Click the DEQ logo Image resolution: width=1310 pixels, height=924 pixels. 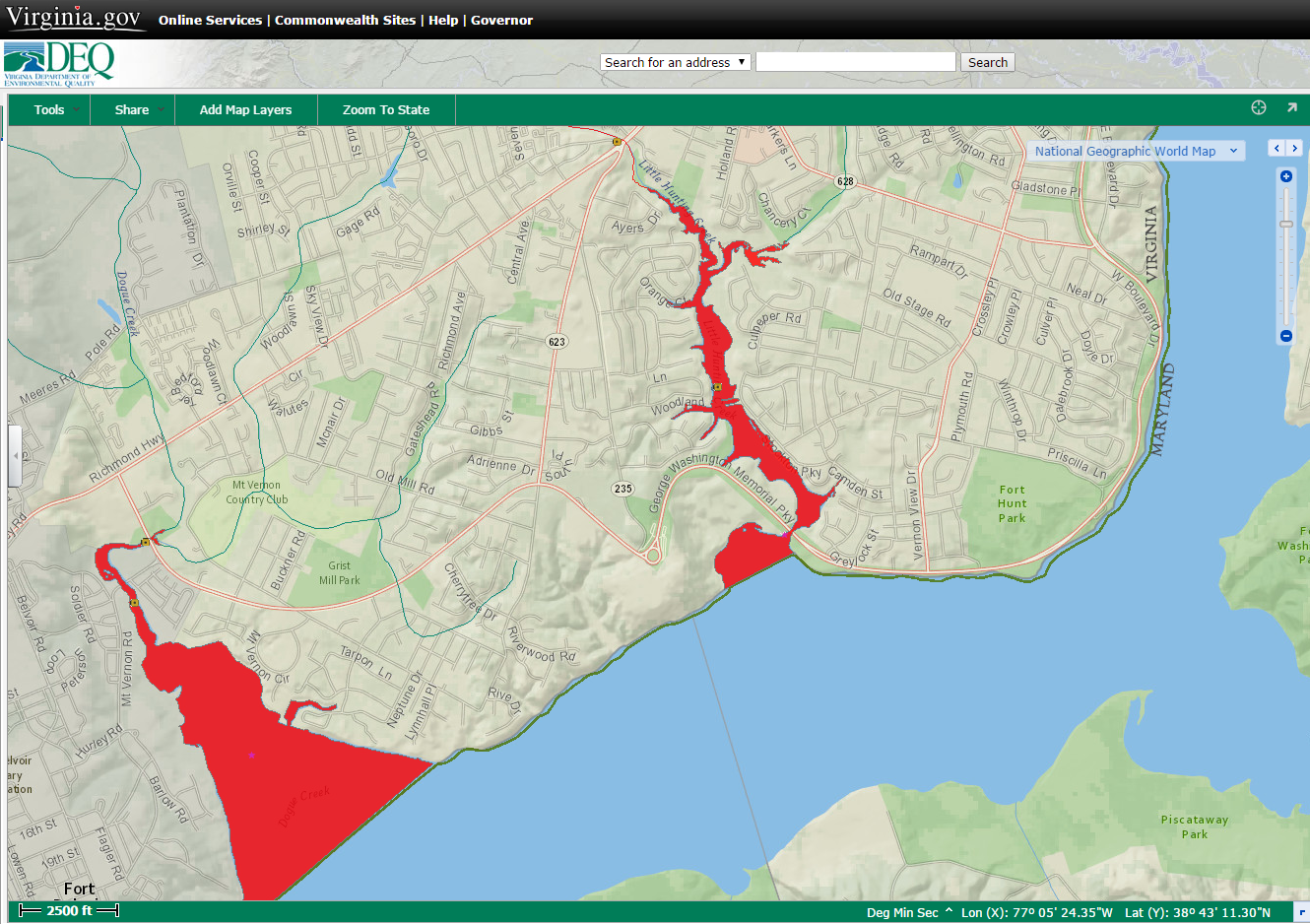tap(59, 64)
